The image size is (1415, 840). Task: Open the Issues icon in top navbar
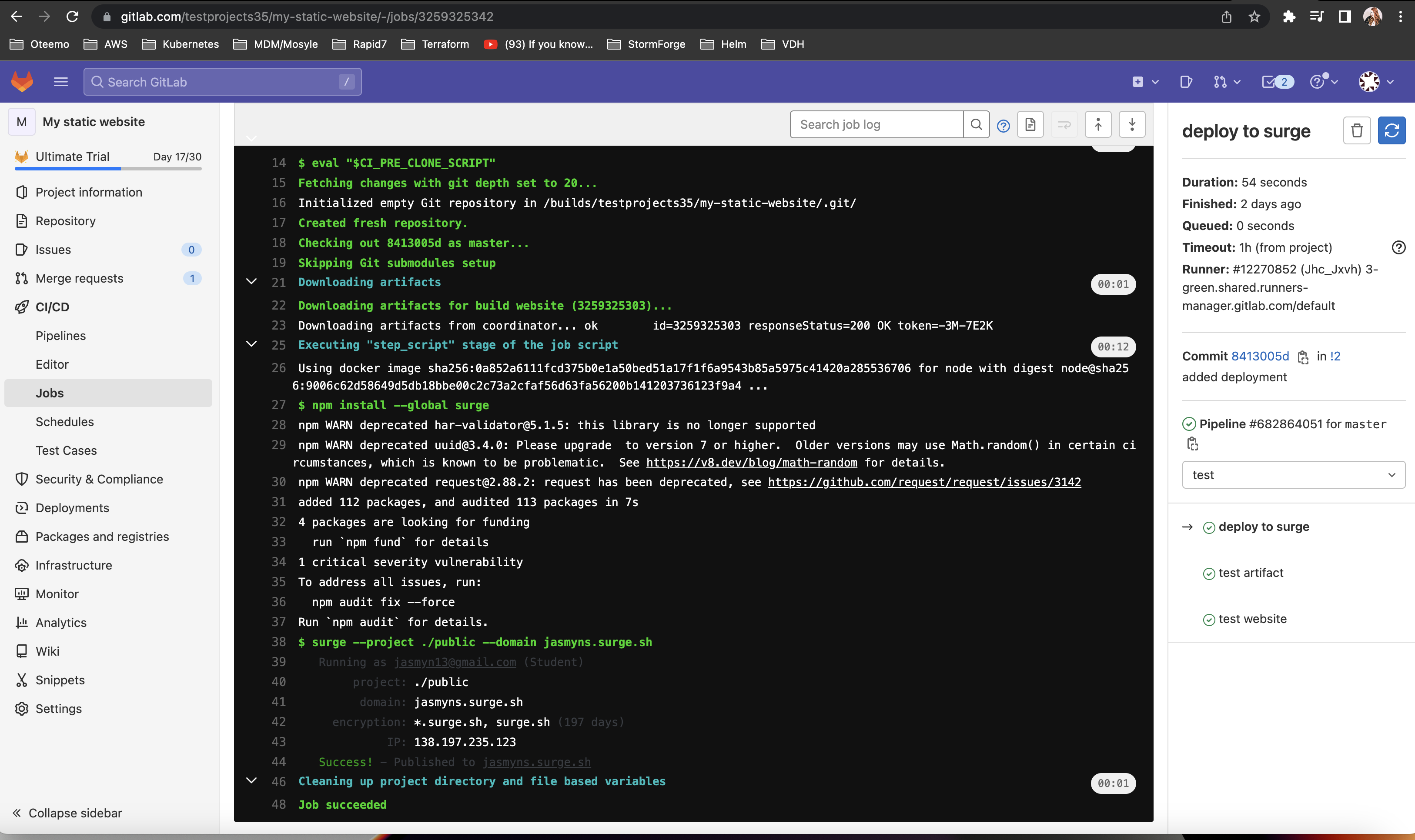(x=1186, y=82)
